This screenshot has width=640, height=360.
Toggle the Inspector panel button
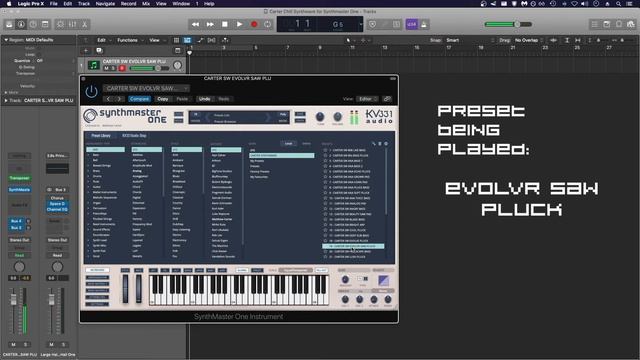point(21,24)
